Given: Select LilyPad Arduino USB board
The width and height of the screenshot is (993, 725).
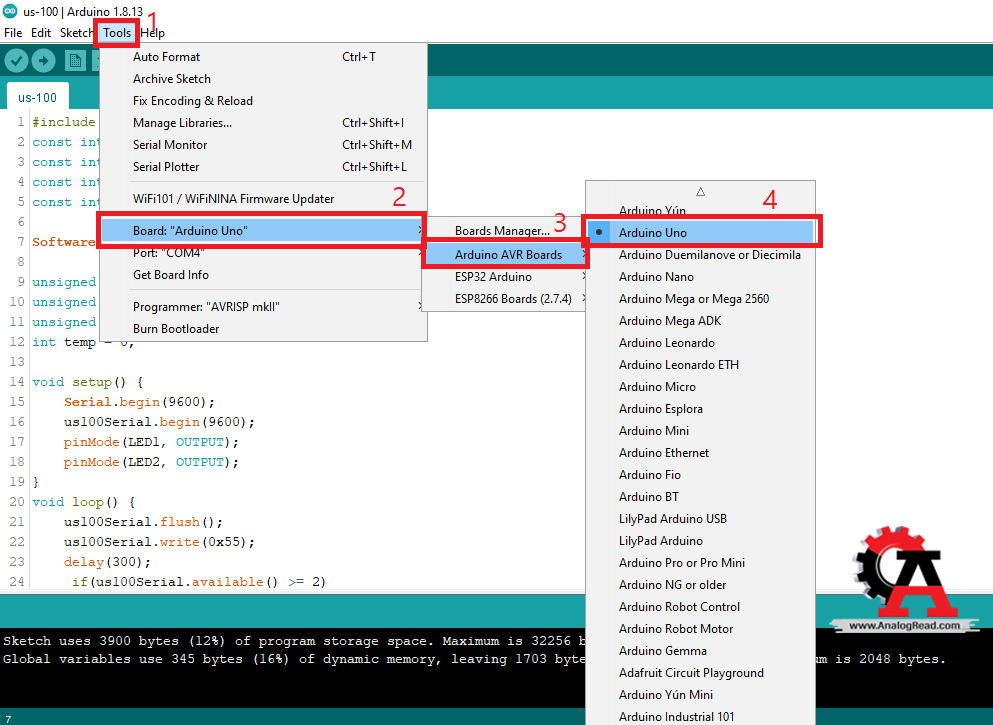Looking at the screenshot, I should point(700,519).
